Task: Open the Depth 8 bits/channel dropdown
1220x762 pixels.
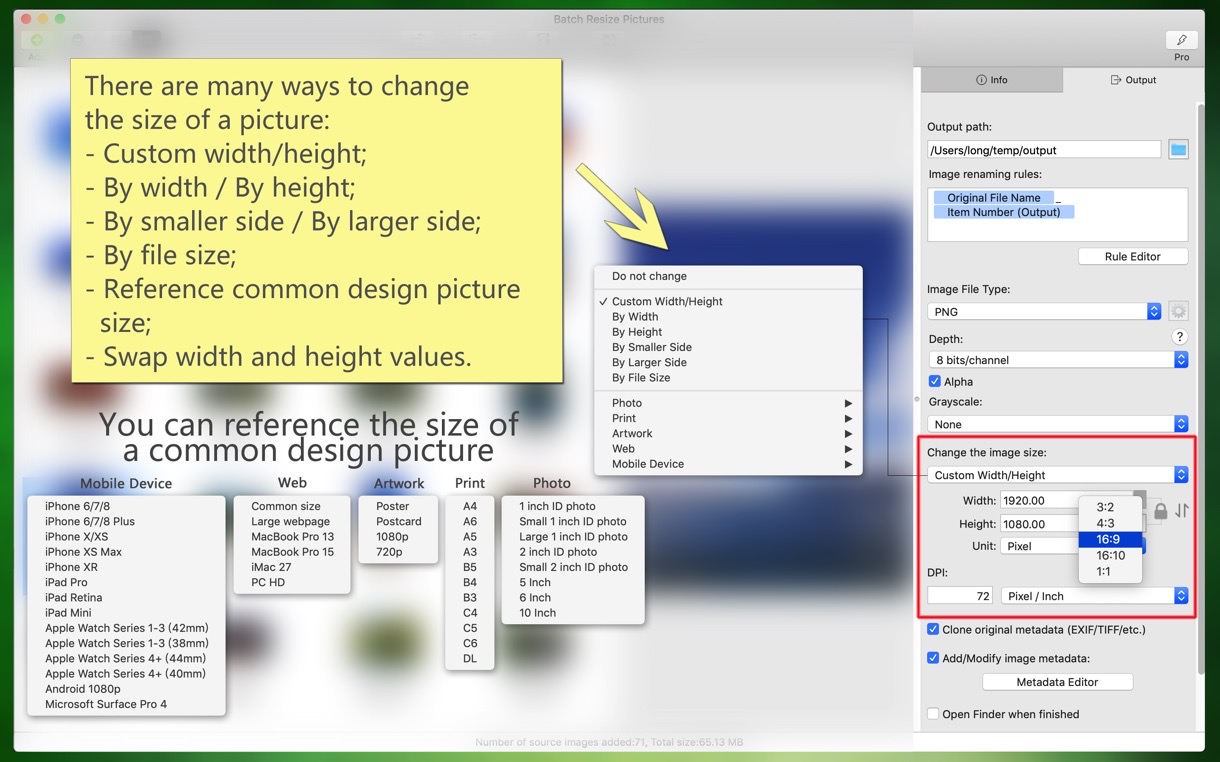Action: [x=1058, y=360]
